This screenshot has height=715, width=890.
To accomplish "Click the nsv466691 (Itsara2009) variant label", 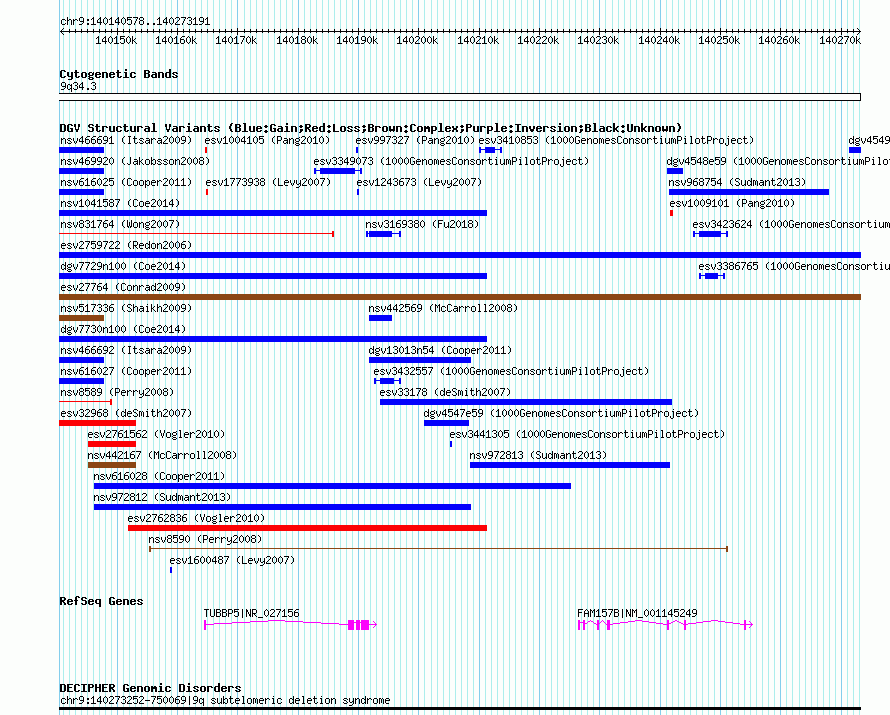I will pos(126,140).
